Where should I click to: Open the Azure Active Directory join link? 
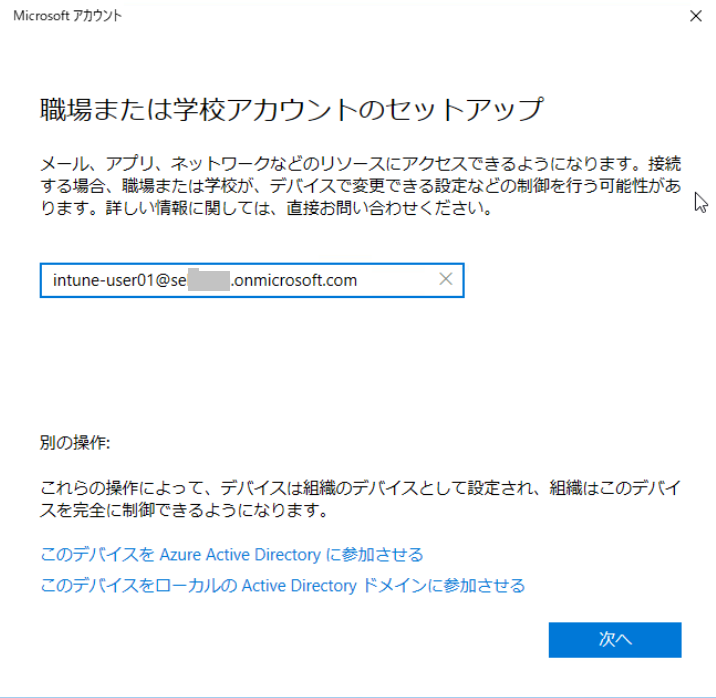click(x=232, y=555)
